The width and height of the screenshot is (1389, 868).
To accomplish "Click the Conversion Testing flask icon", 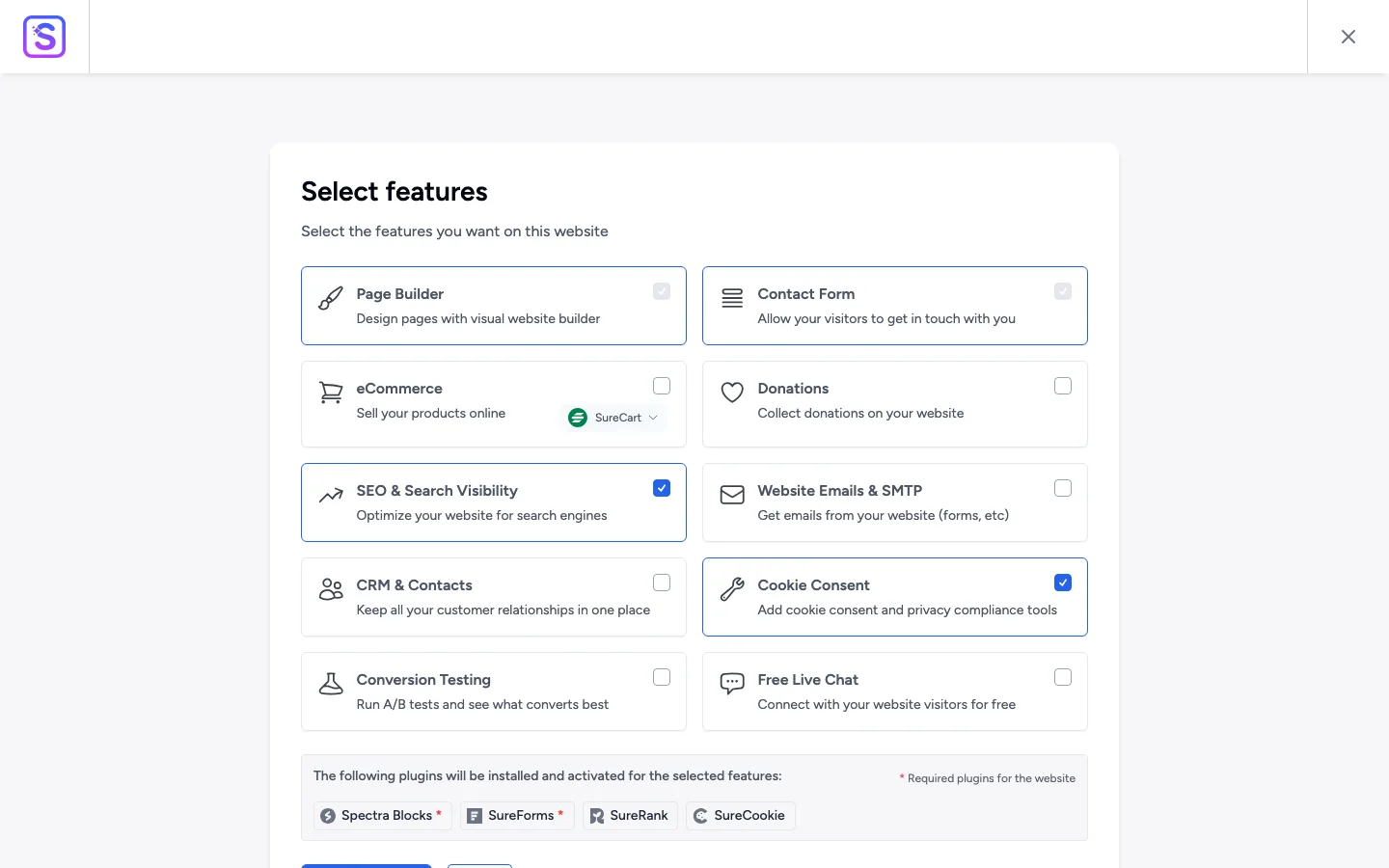I will coord(331,684).
